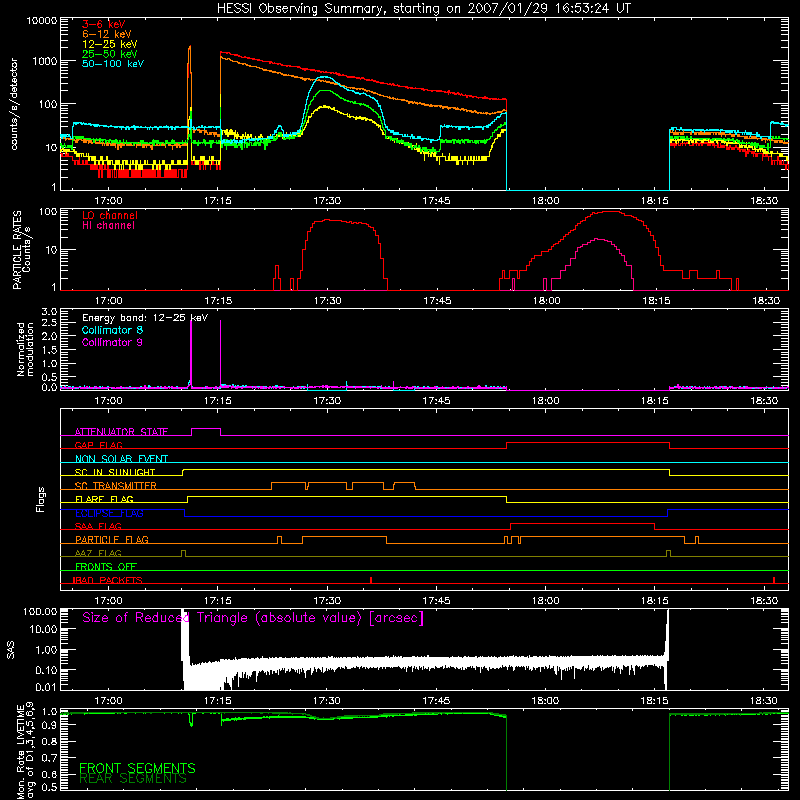This screenshot has width=800, height=800.
Task: Select the 3-6 keV legend label
Action: 103,24
